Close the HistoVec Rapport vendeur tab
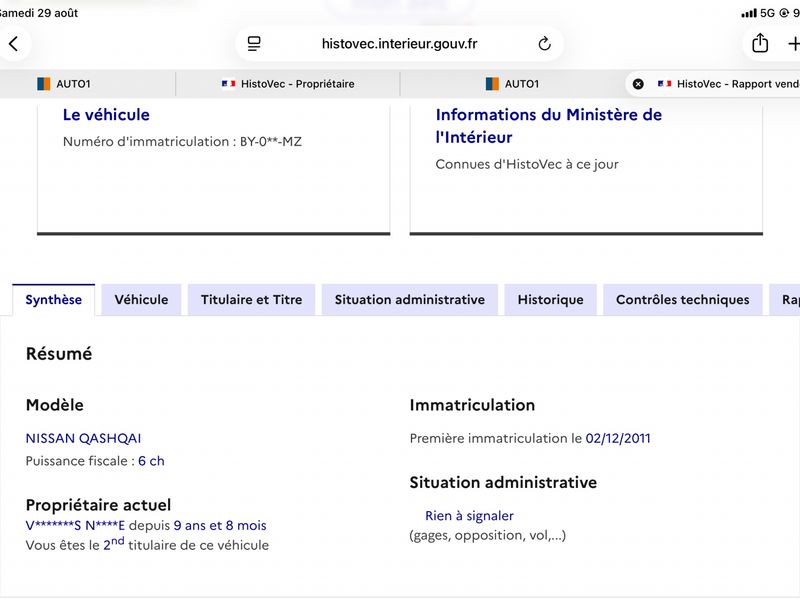800x600 pixels. 638,84
